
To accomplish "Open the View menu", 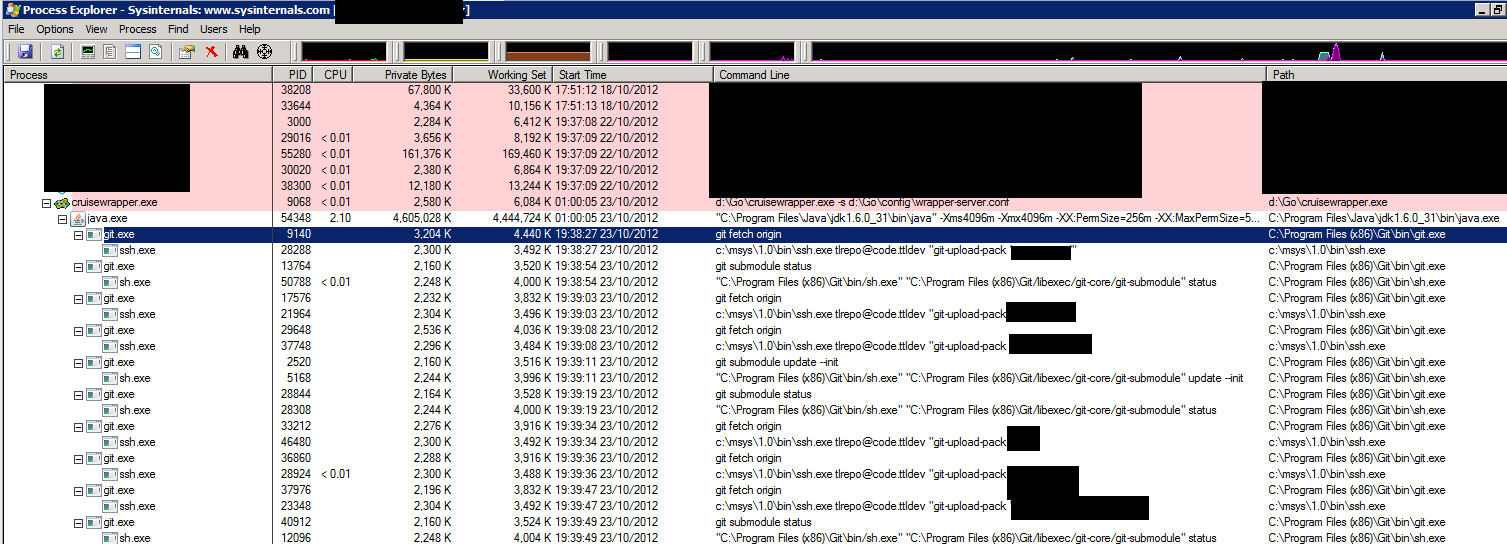I will click(96, 29).
